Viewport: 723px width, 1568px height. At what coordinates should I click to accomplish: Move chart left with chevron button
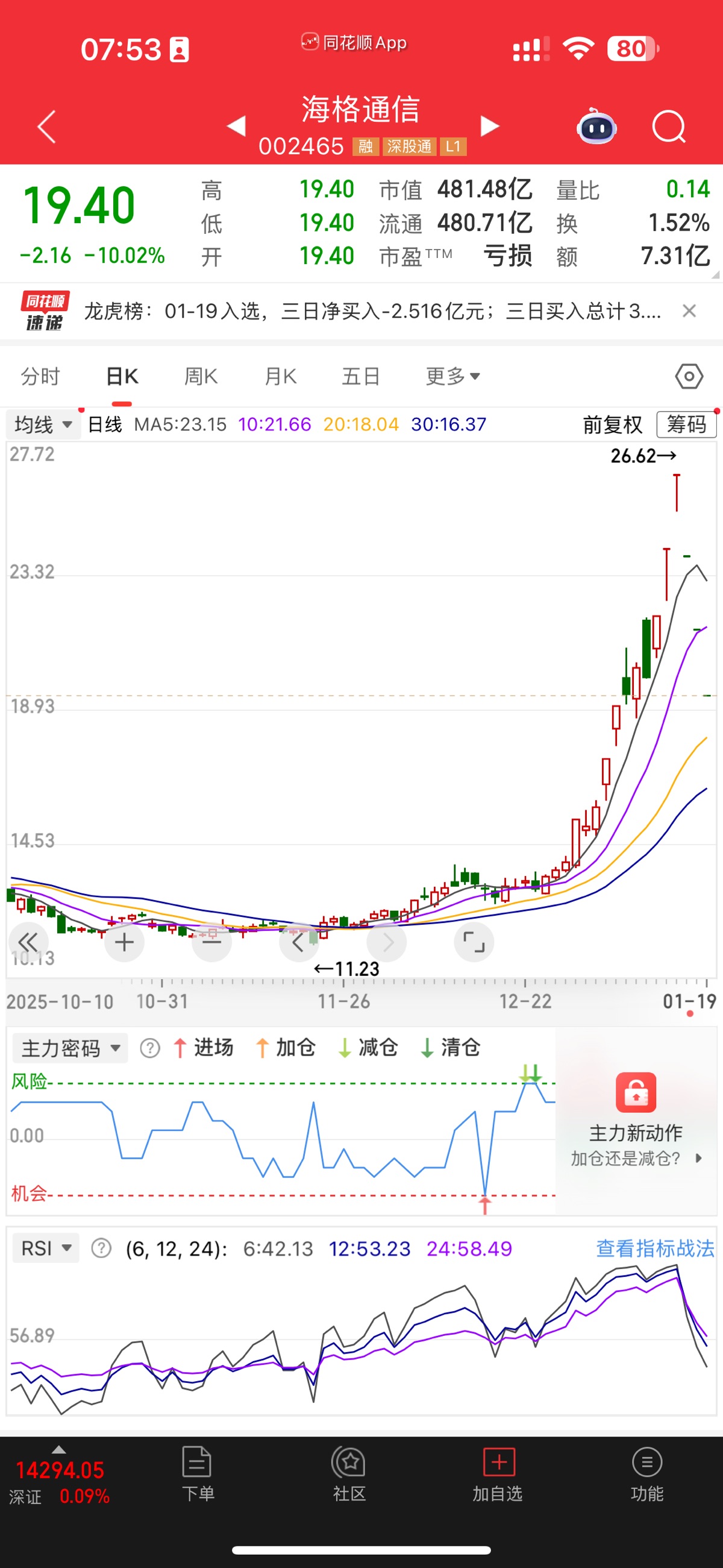(x=298, y=942)
